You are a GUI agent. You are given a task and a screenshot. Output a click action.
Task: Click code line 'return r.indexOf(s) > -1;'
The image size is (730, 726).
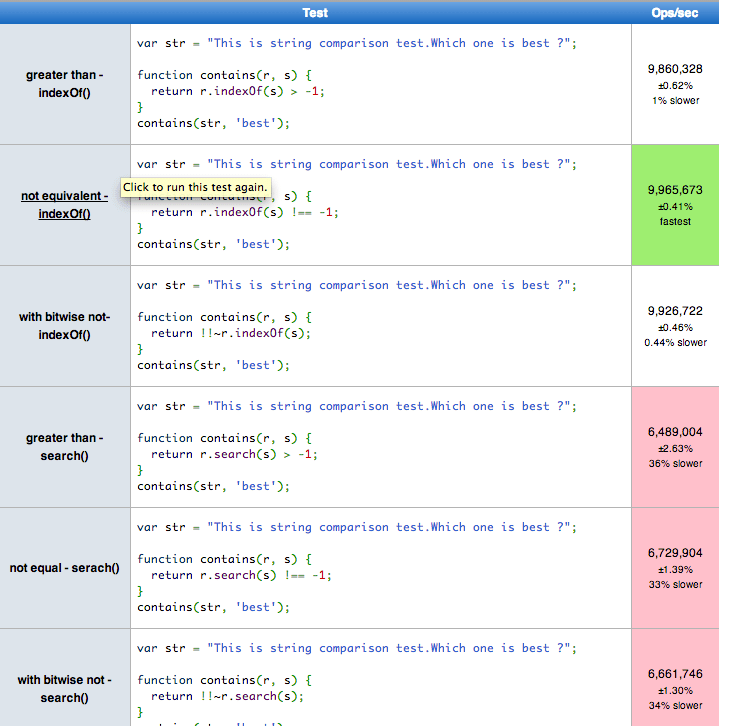coord(237,91)
